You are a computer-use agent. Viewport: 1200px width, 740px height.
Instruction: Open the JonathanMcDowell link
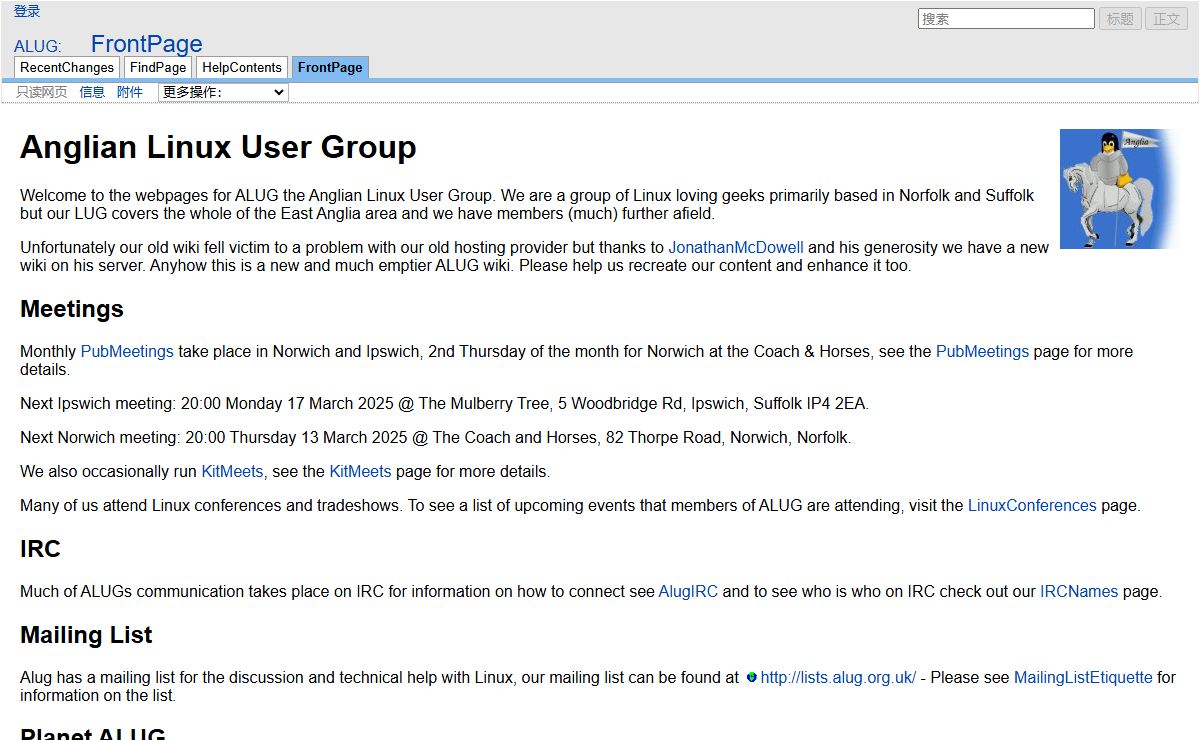(736, 248)
